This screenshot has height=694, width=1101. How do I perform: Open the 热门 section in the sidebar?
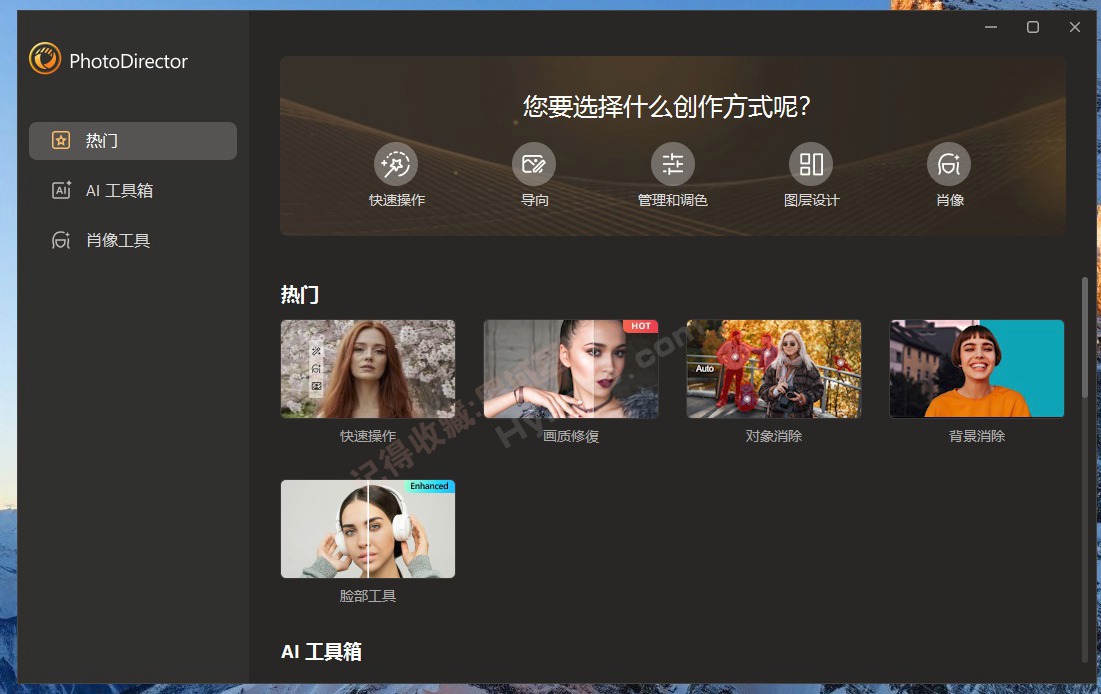(x=131, y=140)
